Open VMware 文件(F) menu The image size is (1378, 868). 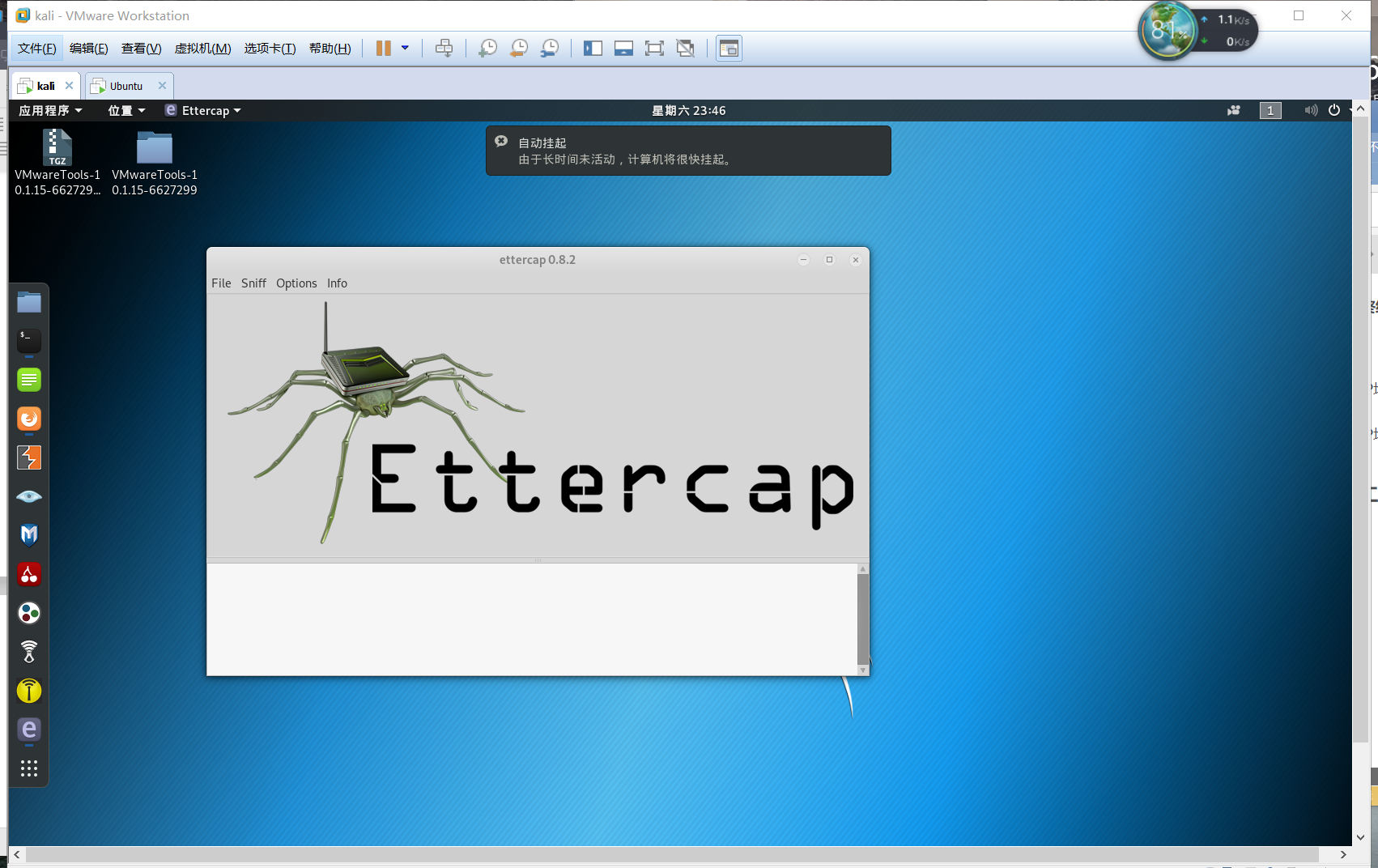coord(37,48)
